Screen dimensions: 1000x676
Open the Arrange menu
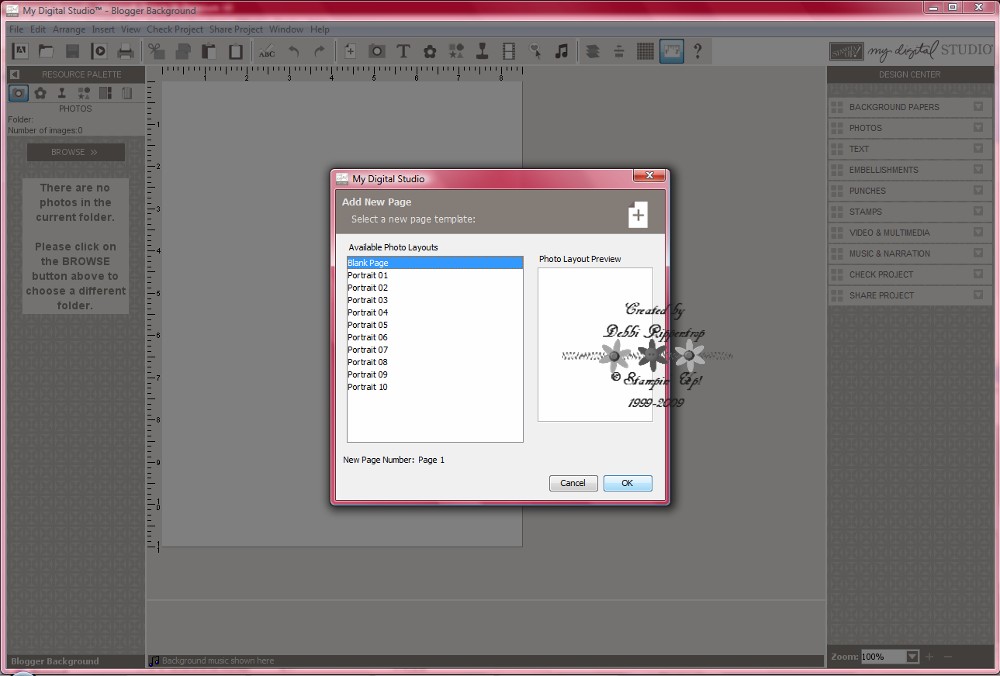point(69,29)
